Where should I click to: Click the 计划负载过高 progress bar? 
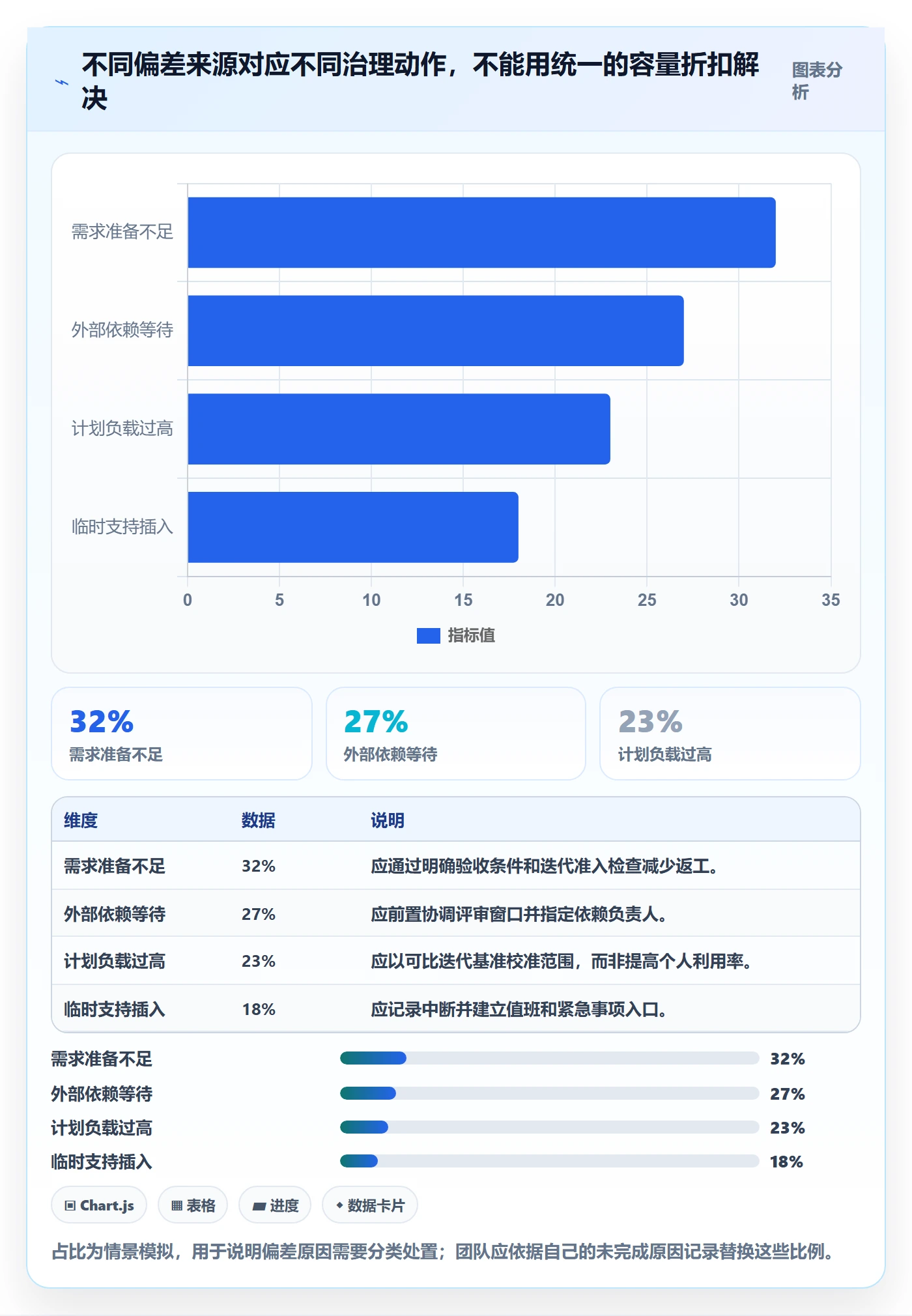coord(549,1127)
